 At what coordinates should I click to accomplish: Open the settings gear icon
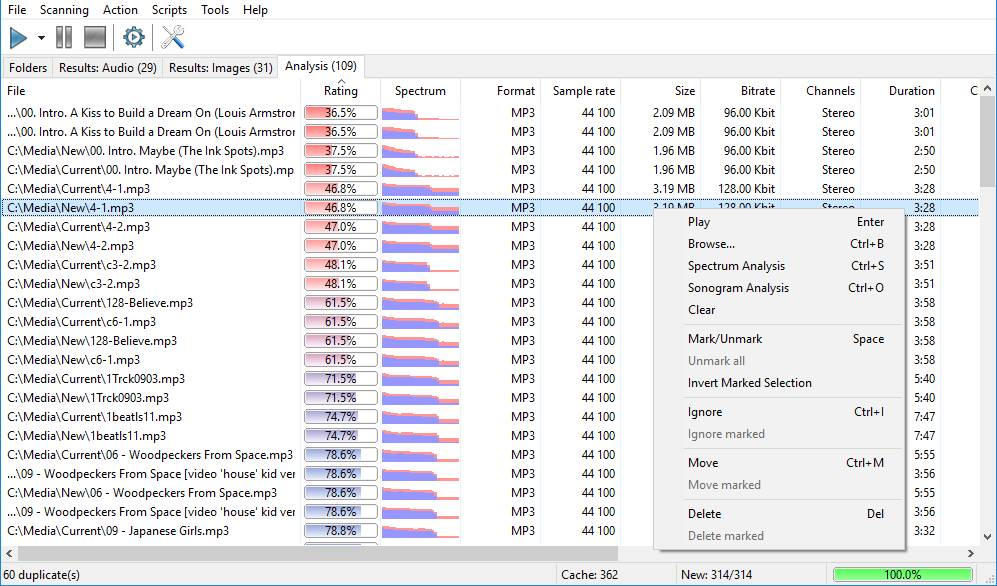[x=133, y=37]
